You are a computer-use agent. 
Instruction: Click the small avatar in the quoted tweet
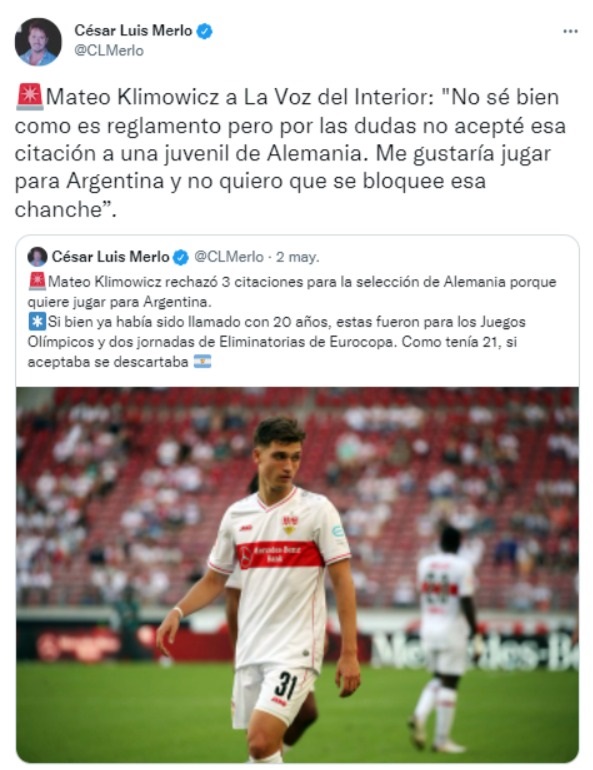(37, 257)
